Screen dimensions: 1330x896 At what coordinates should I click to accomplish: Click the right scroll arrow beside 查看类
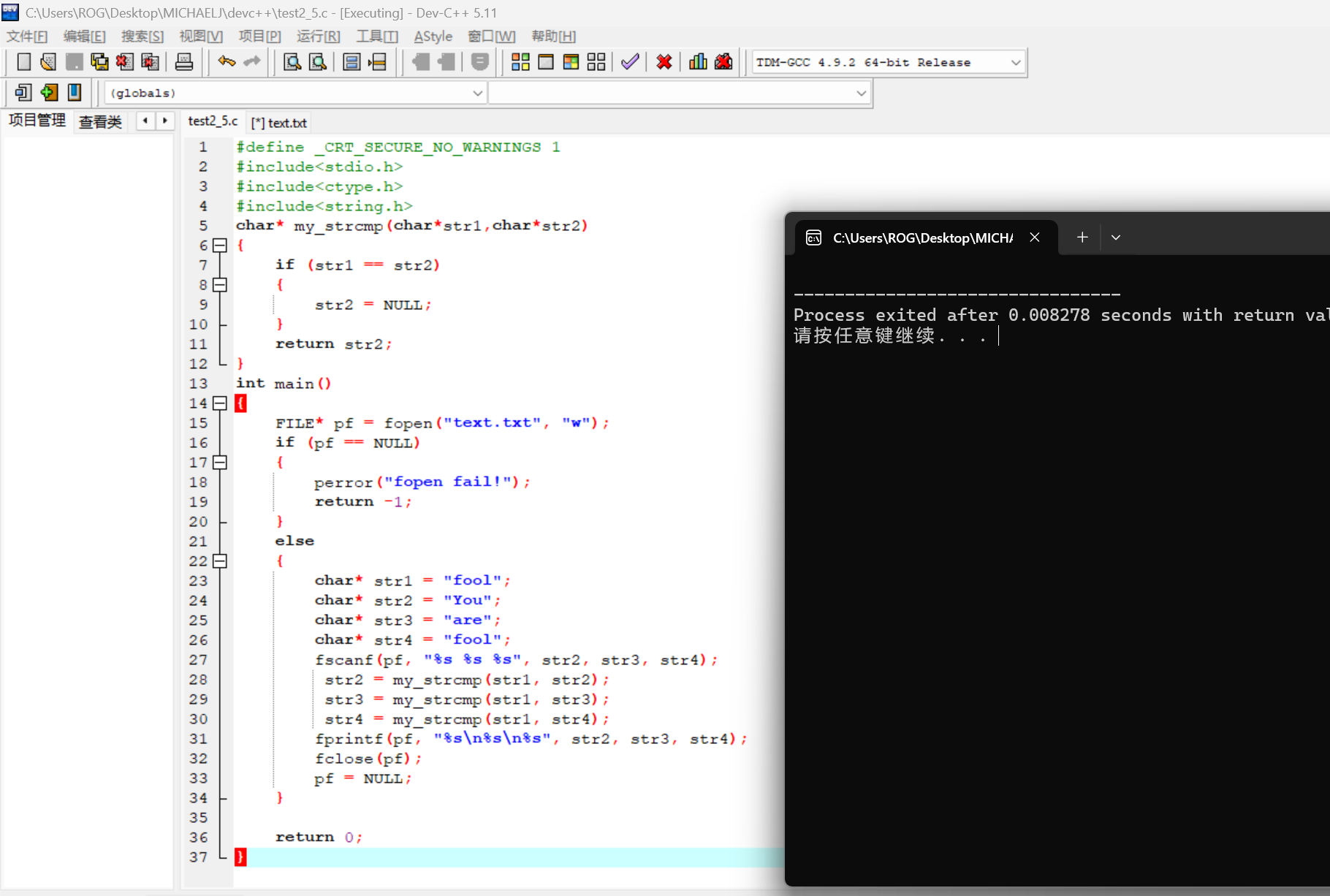pyautogui.click(x=165, y=121)
